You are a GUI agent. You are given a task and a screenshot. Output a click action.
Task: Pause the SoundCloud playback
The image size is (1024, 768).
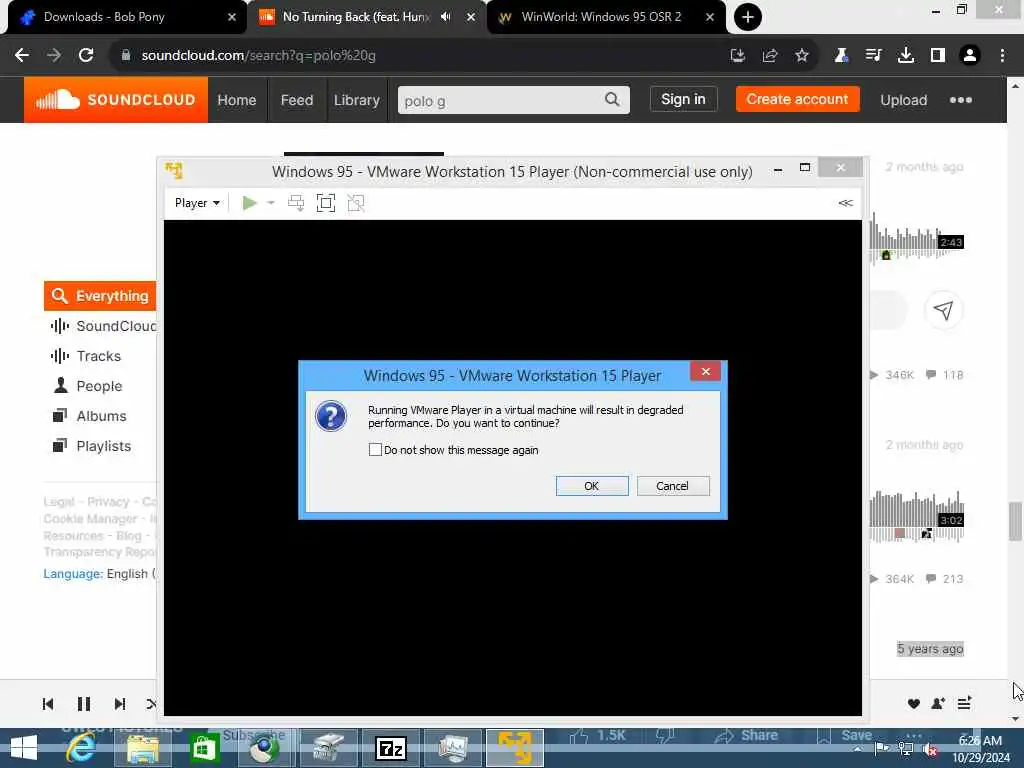[84, 704]
